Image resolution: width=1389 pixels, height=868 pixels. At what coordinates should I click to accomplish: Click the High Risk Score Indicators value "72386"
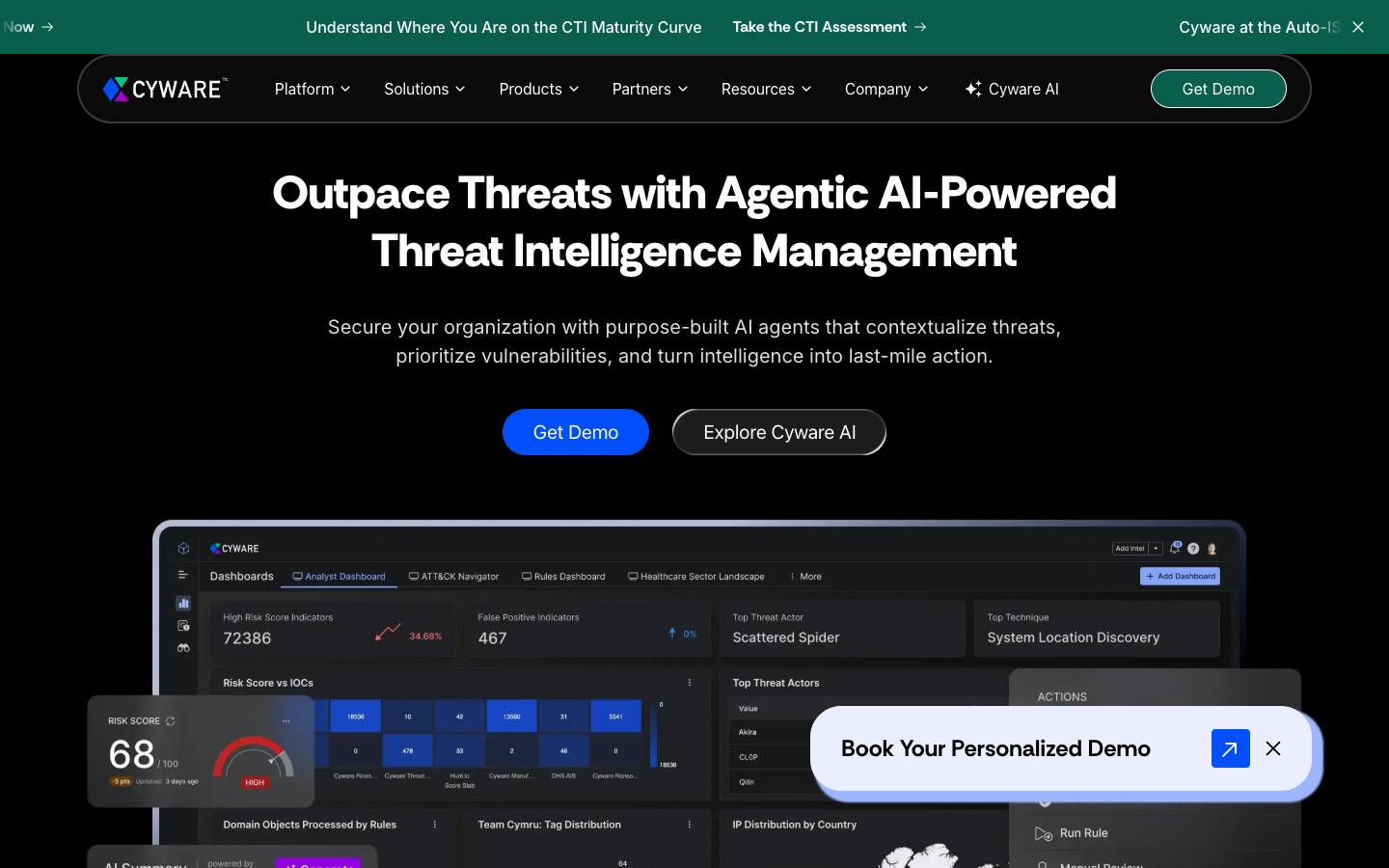point(247,638)
